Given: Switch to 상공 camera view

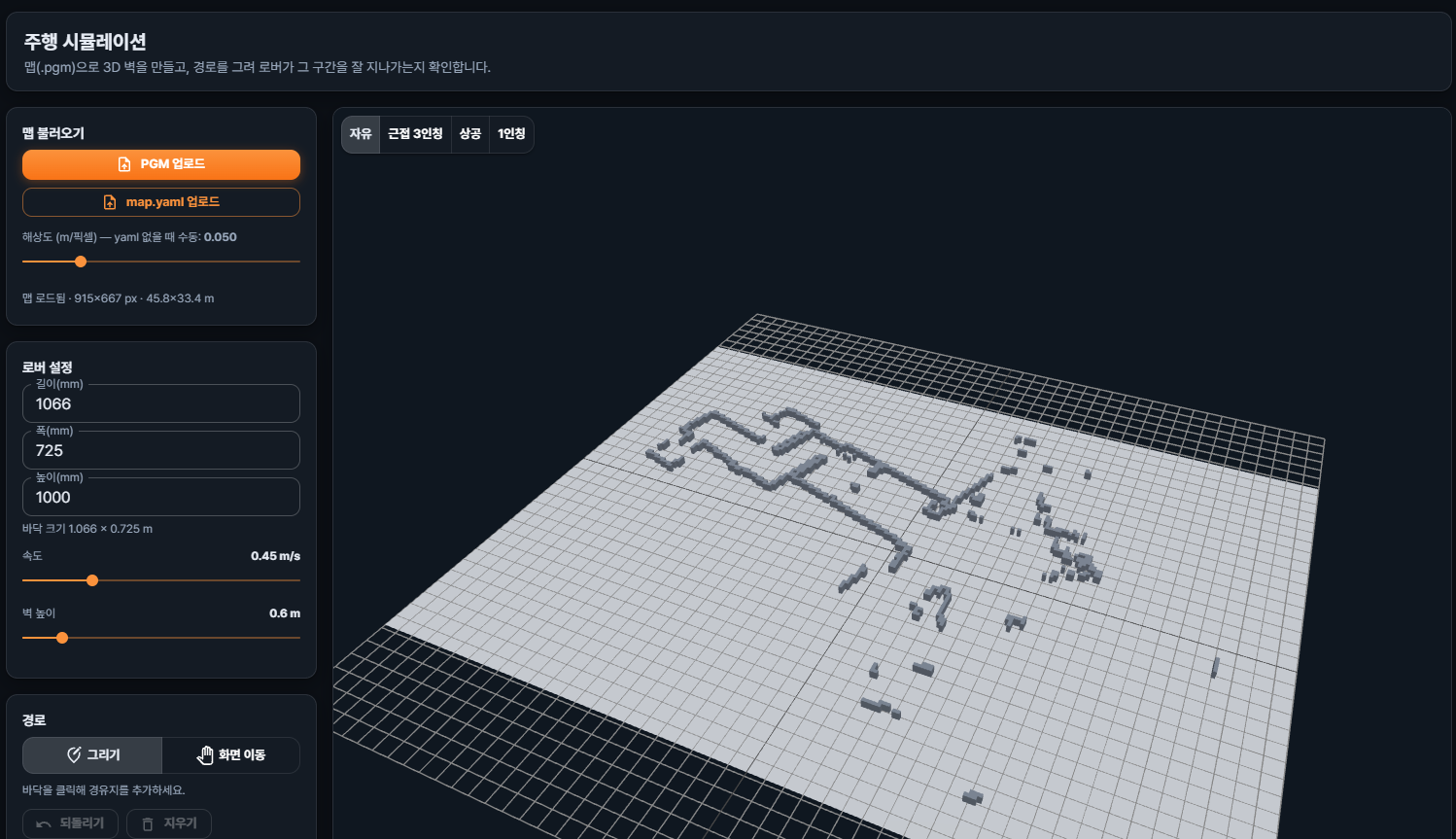Looking at the screenshot, I should pyautogui.click(x=470, y=134).
